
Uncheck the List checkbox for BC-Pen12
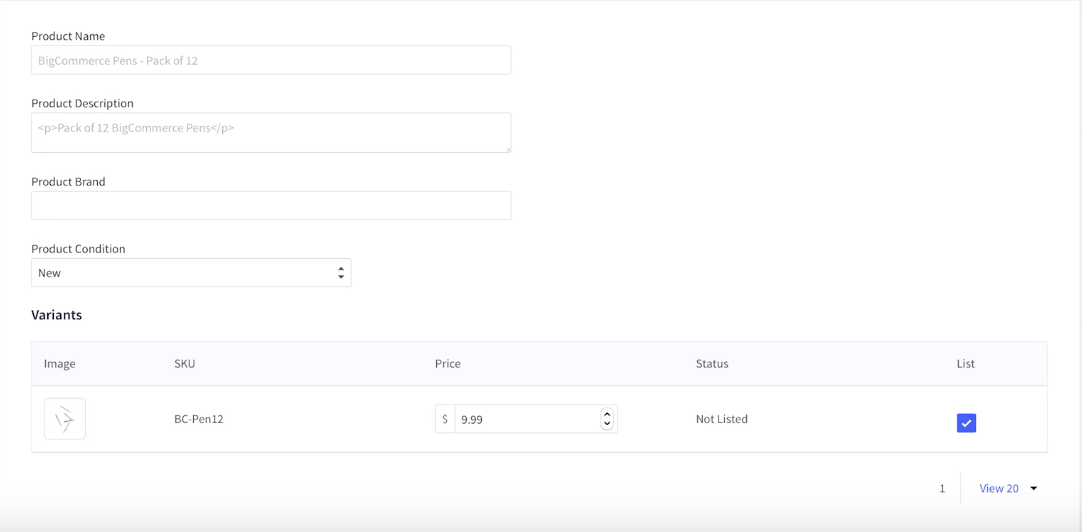(x=966, y=423)
